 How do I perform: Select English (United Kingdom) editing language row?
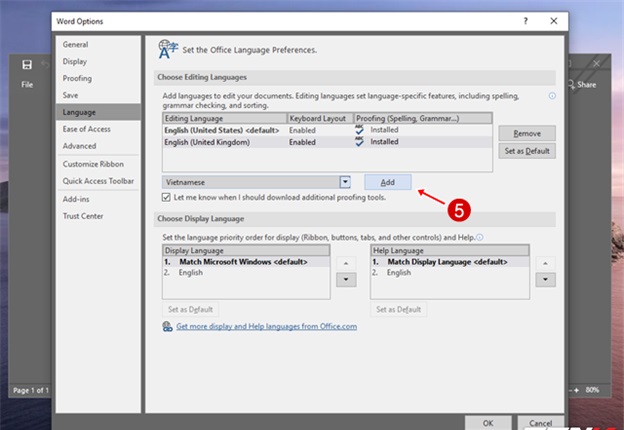click(x=224, y=142)
